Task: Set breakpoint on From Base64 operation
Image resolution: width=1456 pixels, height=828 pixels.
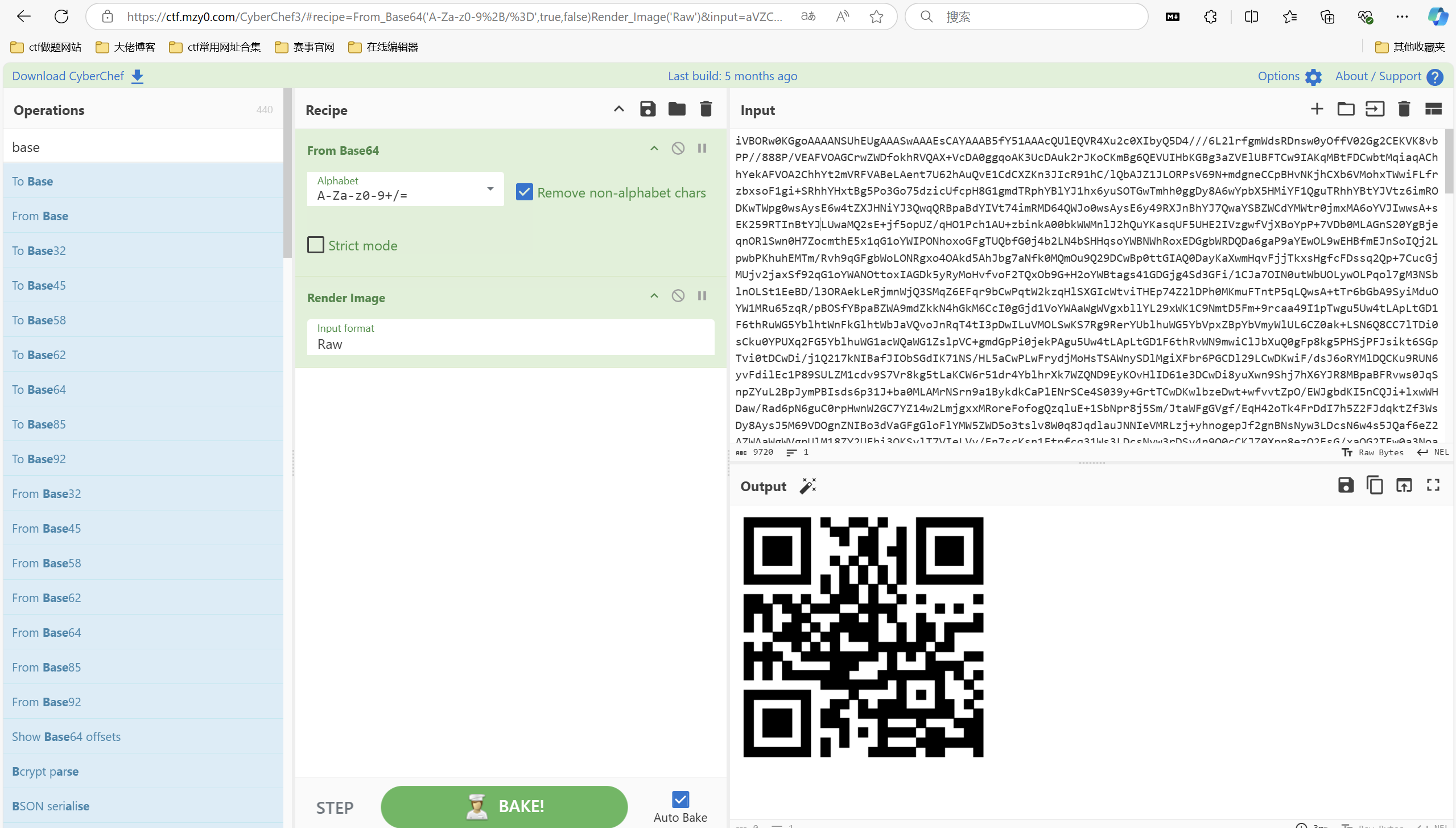Action: click(702, 149)
